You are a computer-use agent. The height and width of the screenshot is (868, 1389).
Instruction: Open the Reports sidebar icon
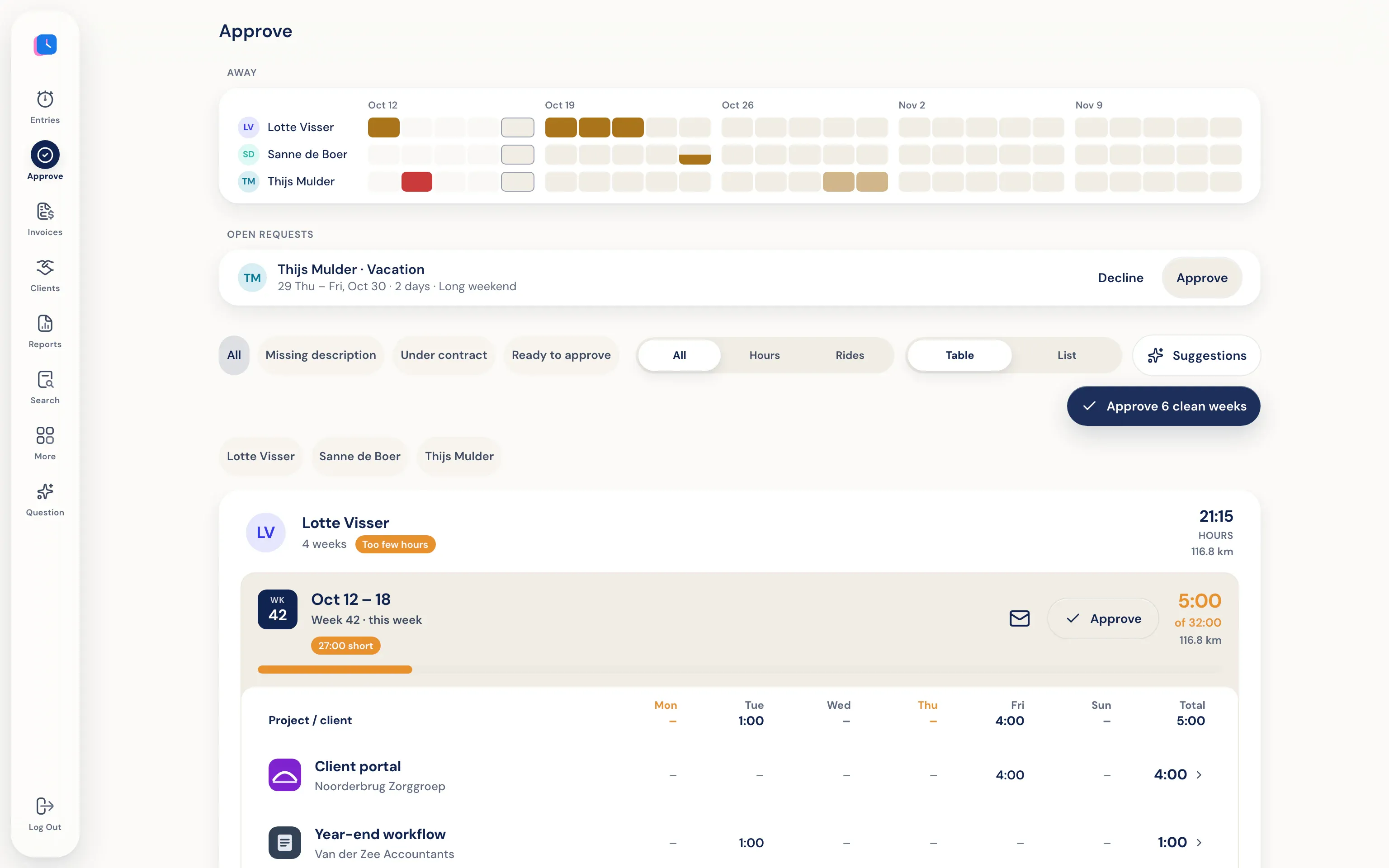pos(45,323)
